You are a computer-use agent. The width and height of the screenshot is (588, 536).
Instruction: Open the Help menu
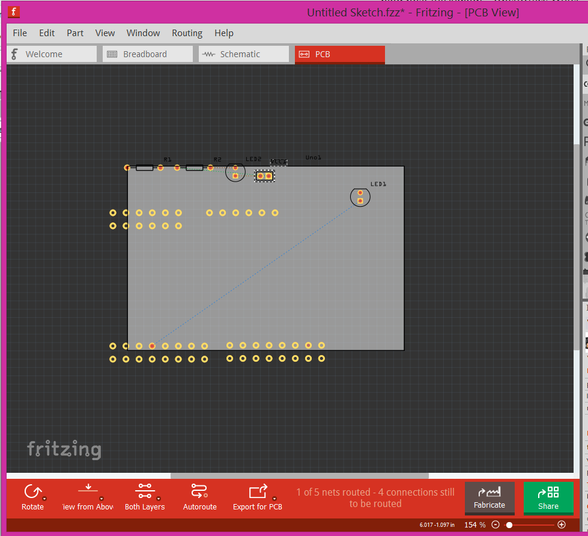point(224,33)
